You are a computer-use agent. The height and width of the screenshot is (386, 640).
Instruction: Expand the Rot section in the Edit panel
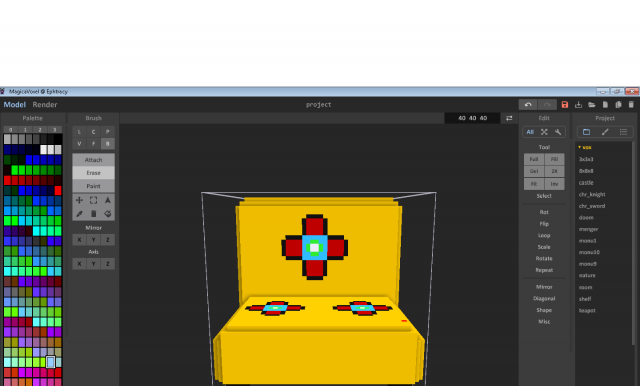(544, 212)
